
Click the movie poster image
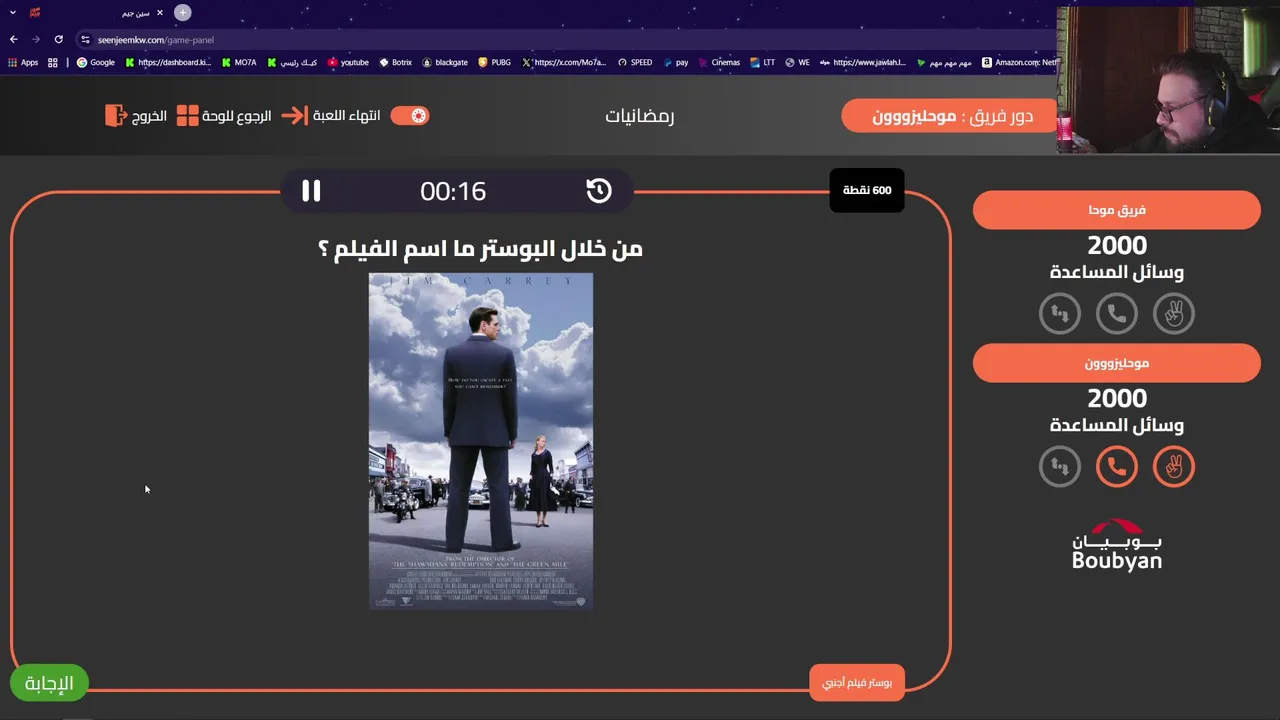click(x=481, y=440)
